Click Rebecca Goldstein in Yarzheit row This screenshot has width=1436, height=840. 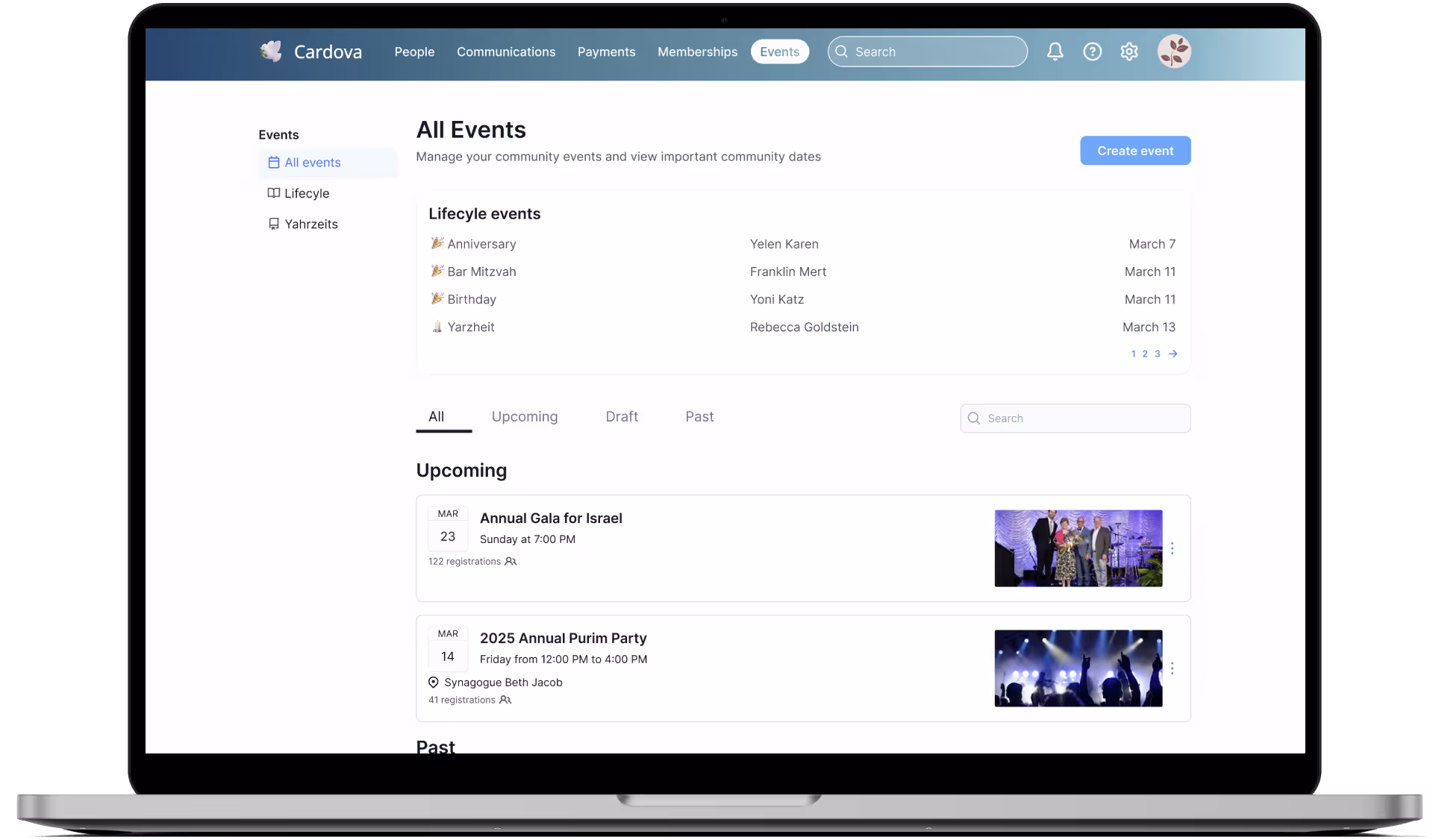804,327
